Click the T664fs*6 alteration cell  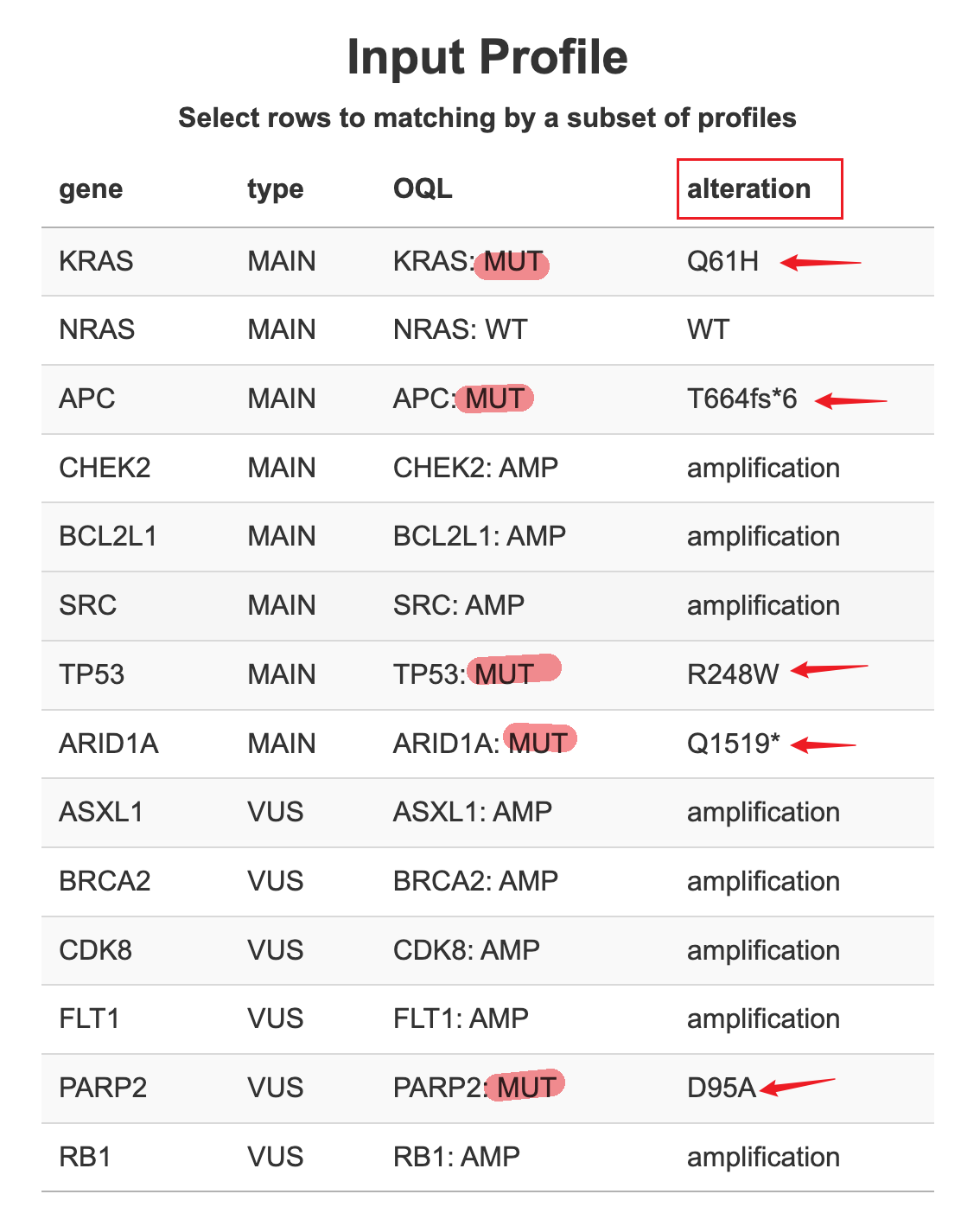(741, 399)
